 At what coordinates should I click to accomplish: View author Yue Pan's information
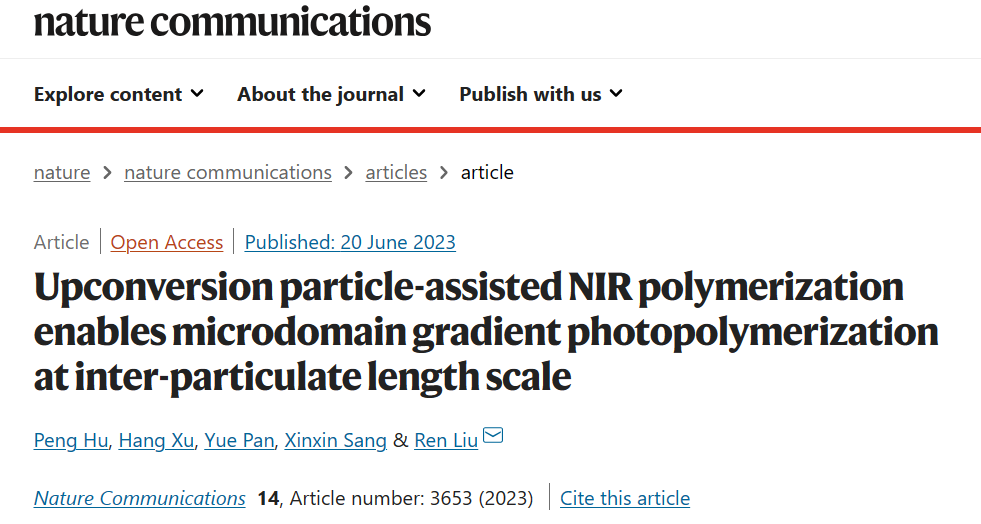[x=240, y=440]
